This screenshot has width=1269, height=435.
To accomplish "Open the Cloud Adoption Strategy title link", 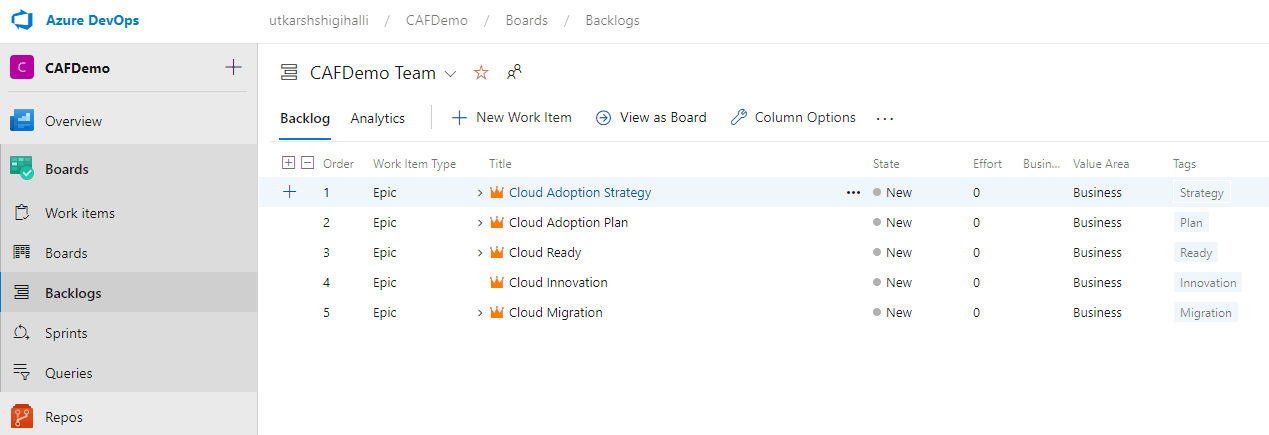I will click(579, 192).
